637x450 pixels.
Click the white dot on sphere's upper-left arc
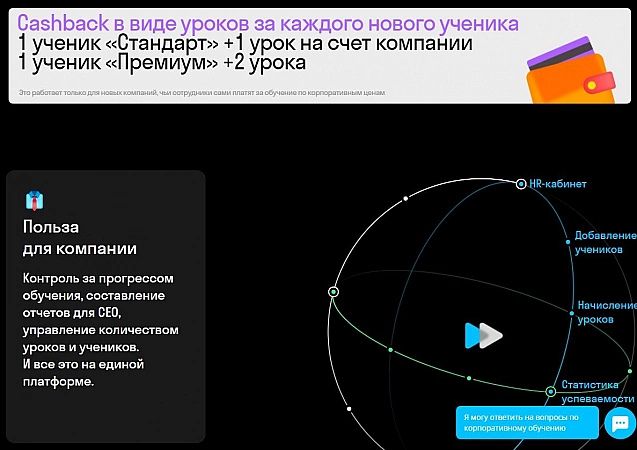[x=405, y=199]
